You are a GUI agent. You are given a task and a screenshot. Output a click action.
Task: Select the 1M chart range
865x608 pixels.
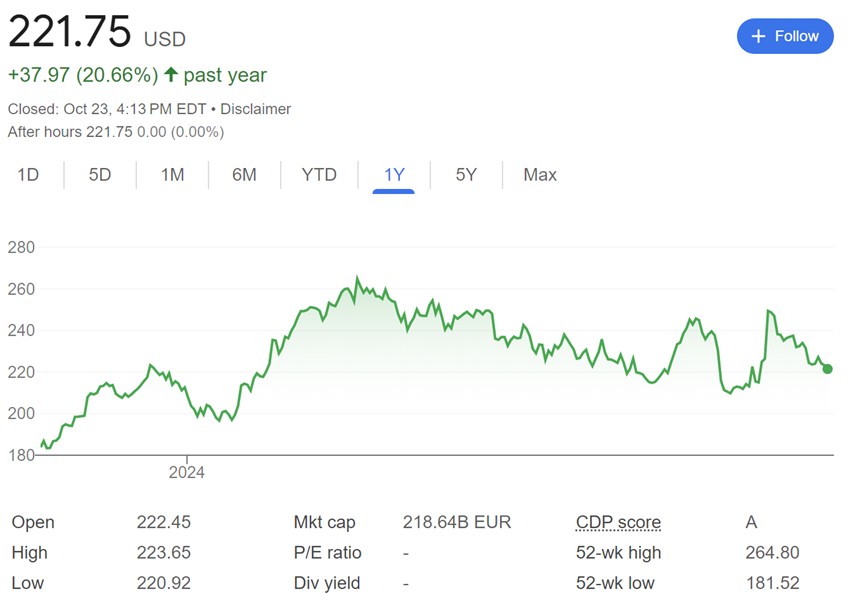[x=172, y=175]
